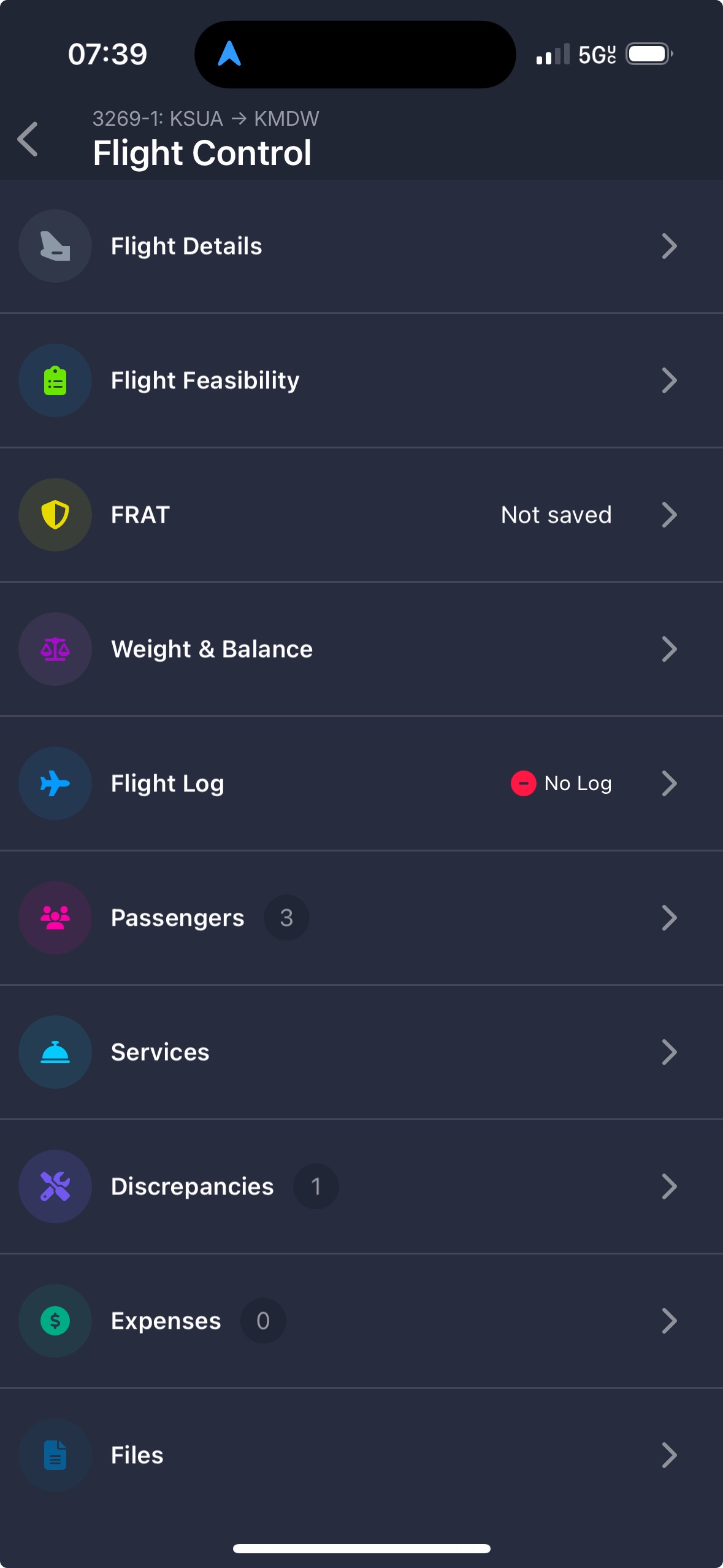Tap the Passengers count badge showing 3
The image size is (723, 1568).
click(286, 918)
